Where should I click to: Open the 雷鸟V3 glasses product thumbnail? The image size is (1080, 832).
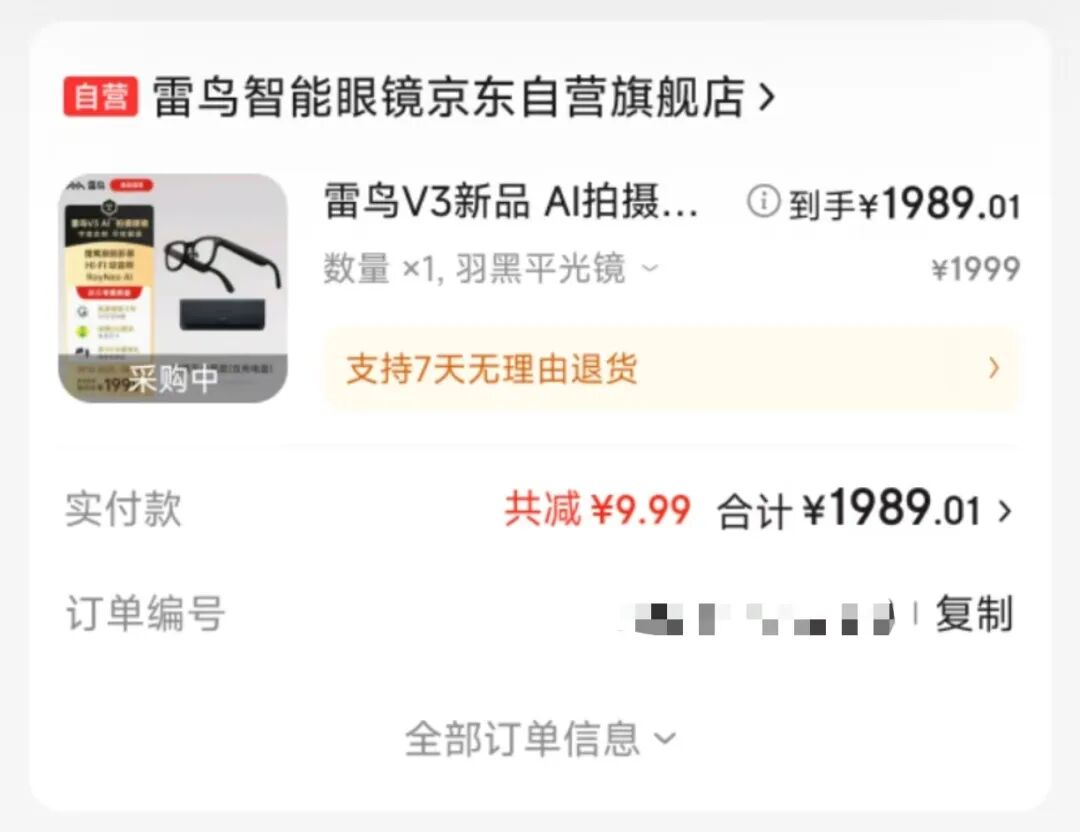(173, 288)
